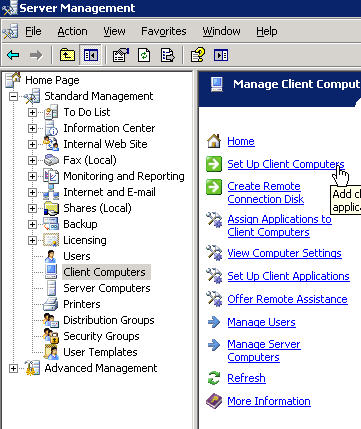Click the Printers tree icon
This screenshot has width=361, height=429.
click(x=51, y=304)
